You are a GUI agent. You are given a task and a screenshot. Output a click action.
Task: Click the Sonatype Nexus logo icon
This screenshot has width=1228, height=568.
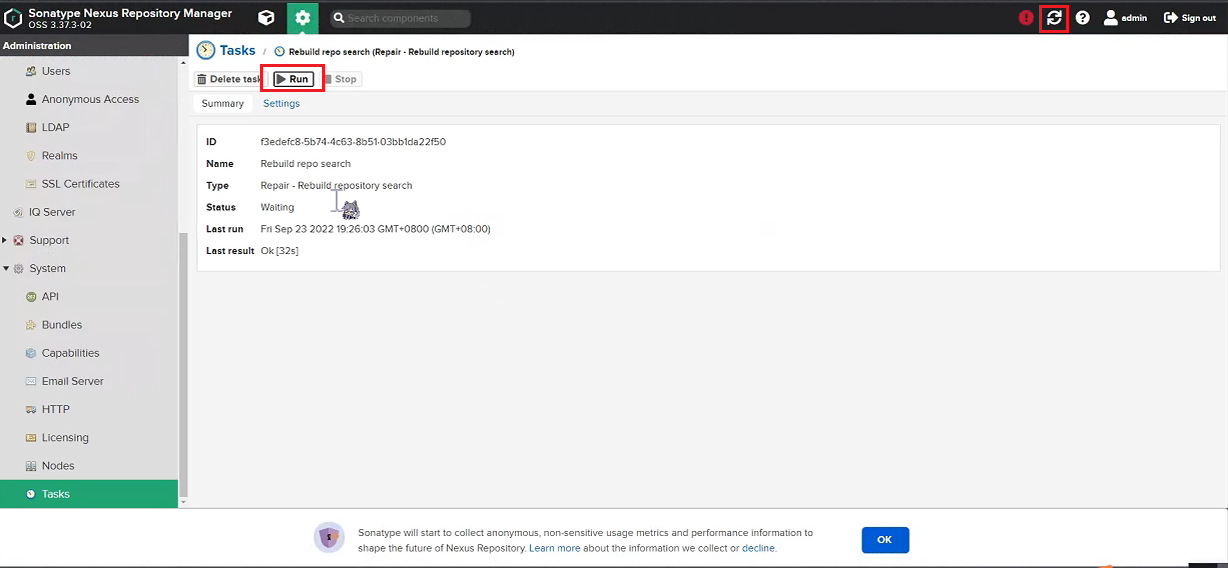point(13,18)
